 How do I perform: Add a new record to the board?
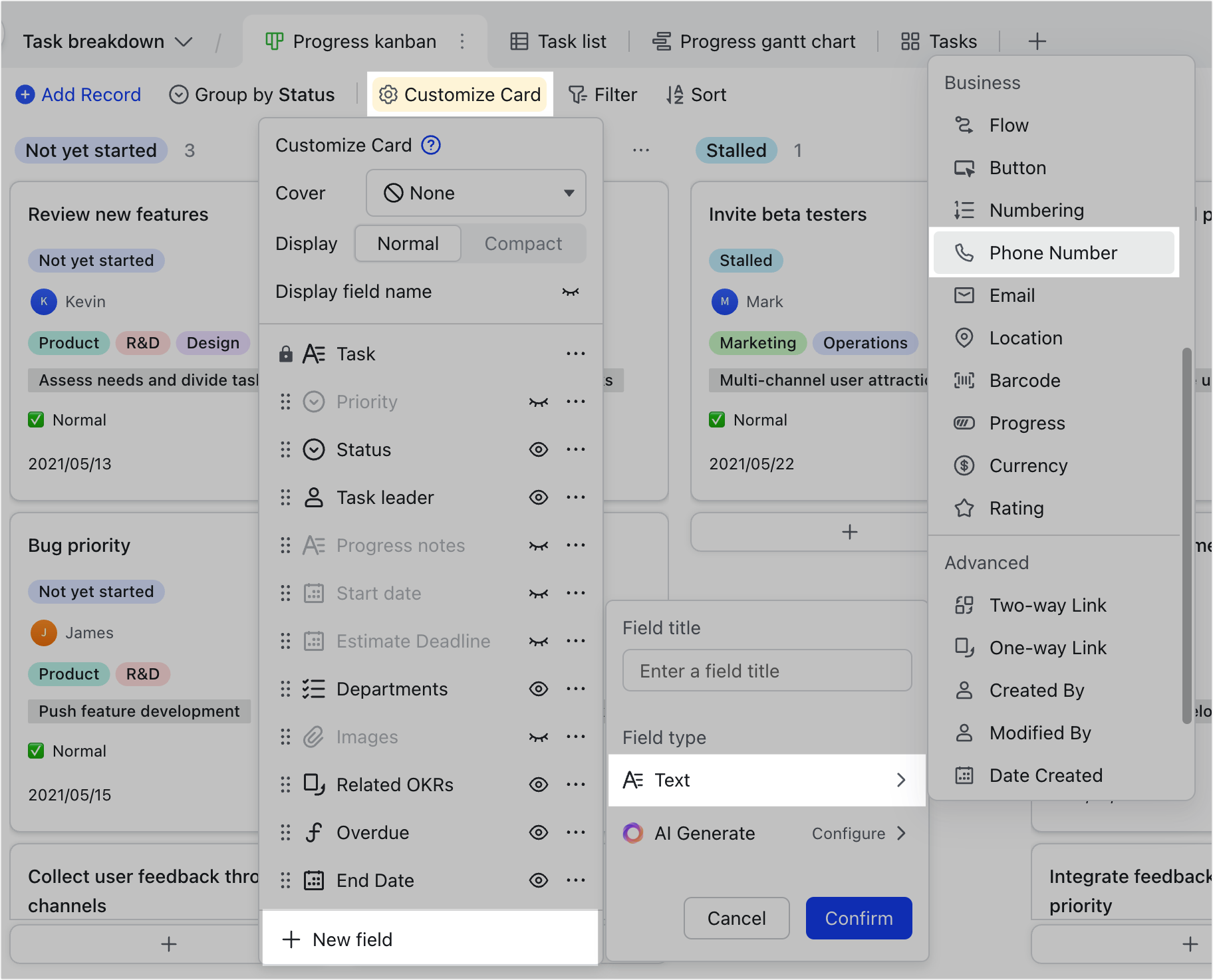point(78,94)
